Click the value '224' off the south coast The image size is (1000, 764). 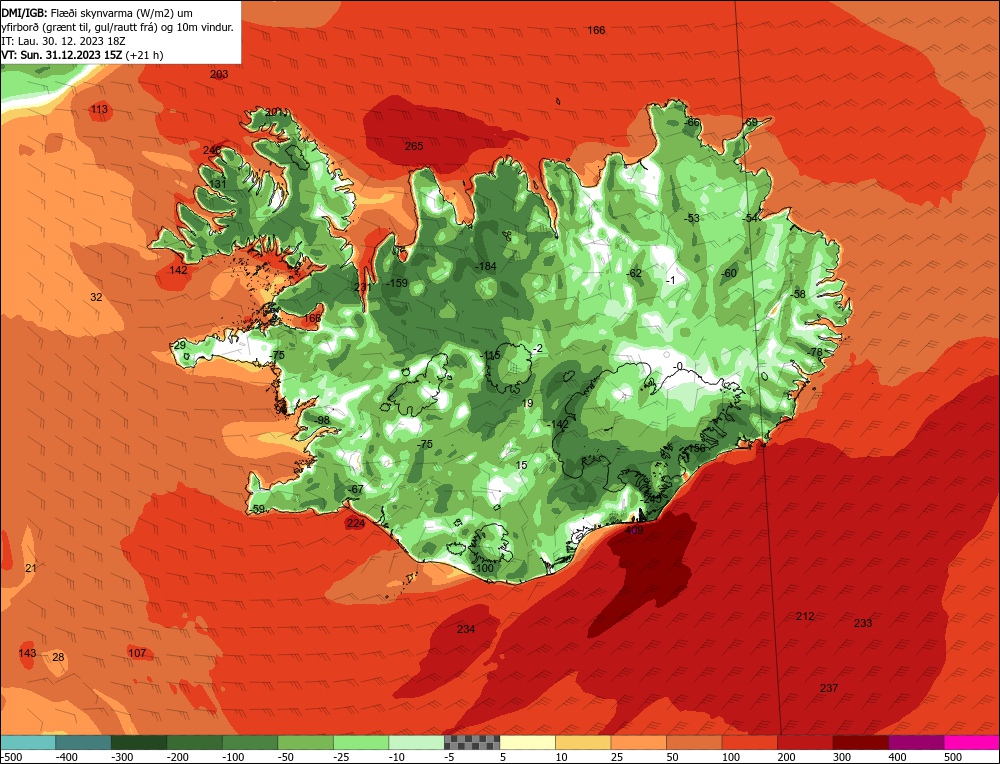(x=356, y=523)
